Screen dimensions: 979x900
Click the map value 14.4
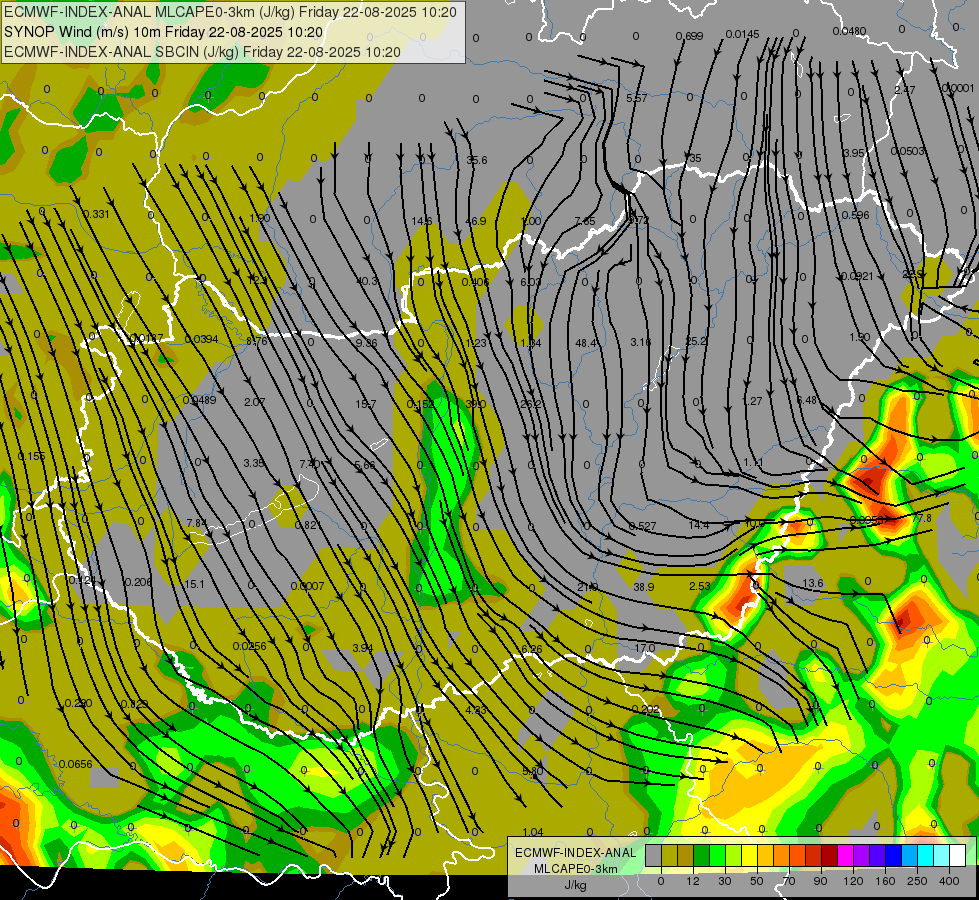click(699, 525)
